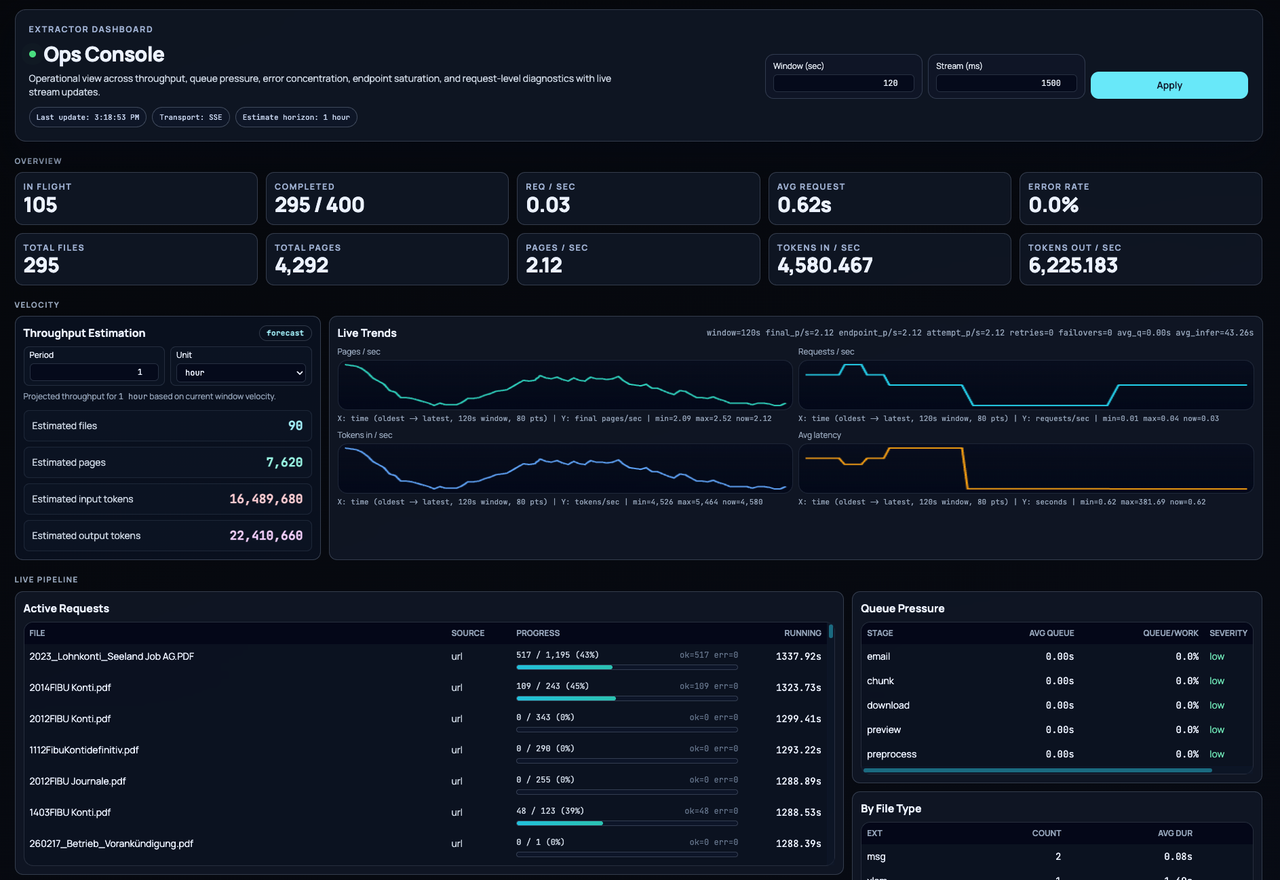The height and width of the screenshot is (880, 1280).
Task: Focus the Window (sec) input field
Action: coord(843,83)
